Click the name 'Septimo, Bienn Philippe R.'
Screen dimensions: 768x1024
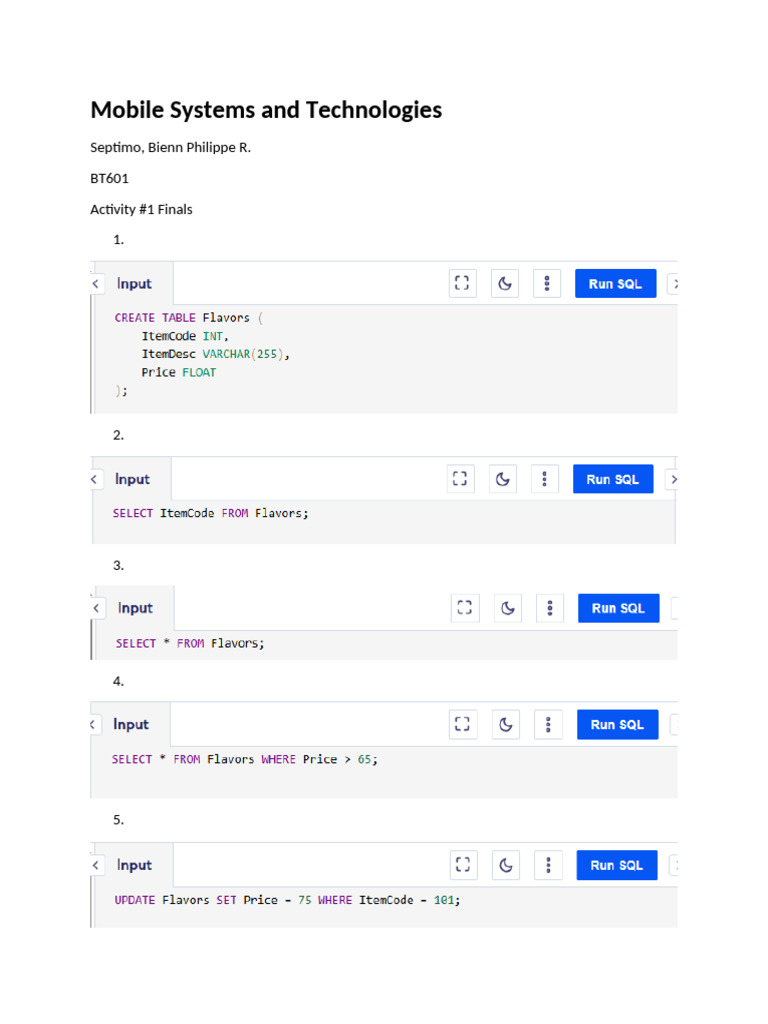tap(170, 148)
